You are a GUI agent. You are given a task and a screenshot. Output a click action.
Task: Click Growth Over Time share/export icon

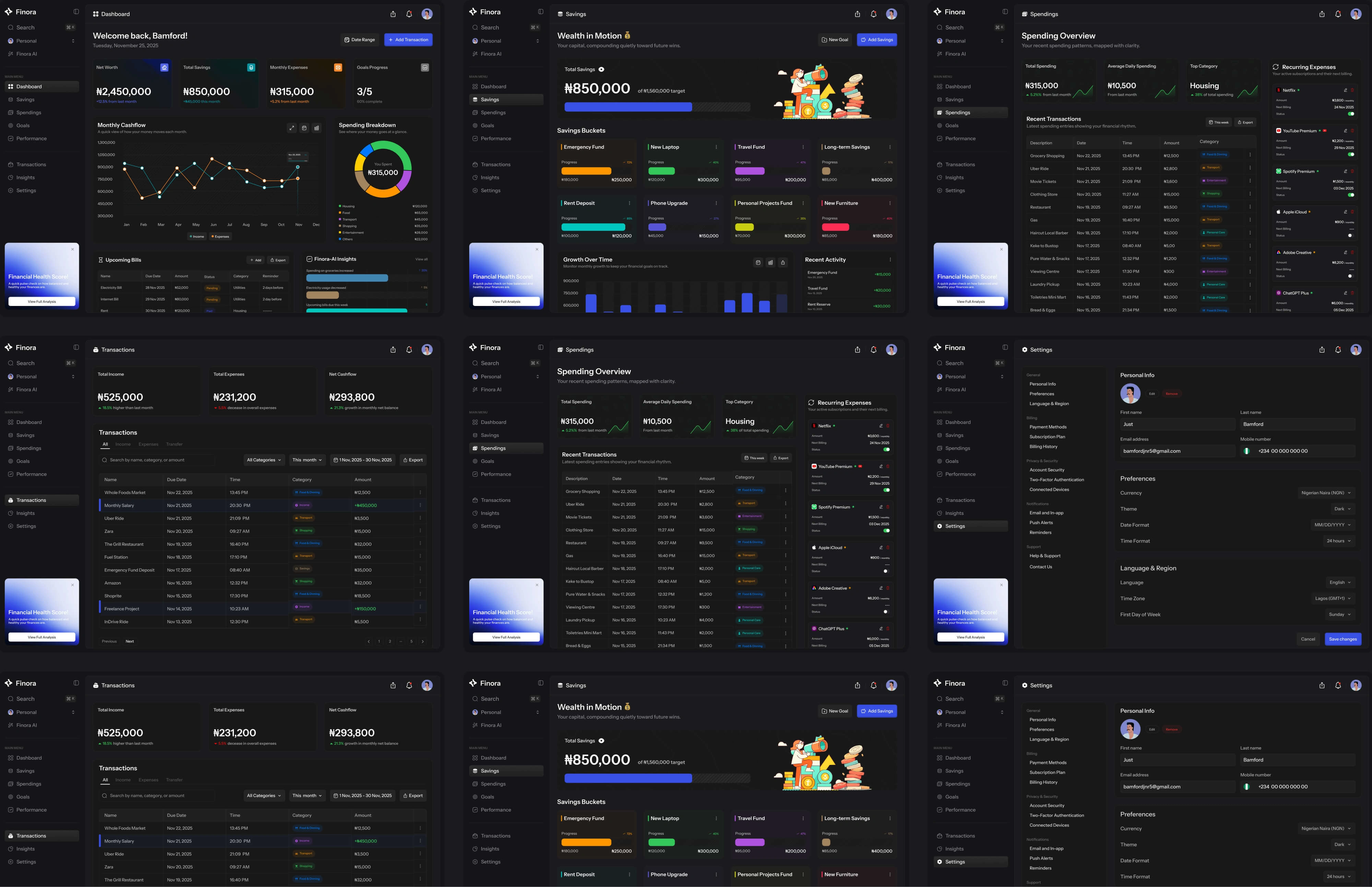click(783, 263)
